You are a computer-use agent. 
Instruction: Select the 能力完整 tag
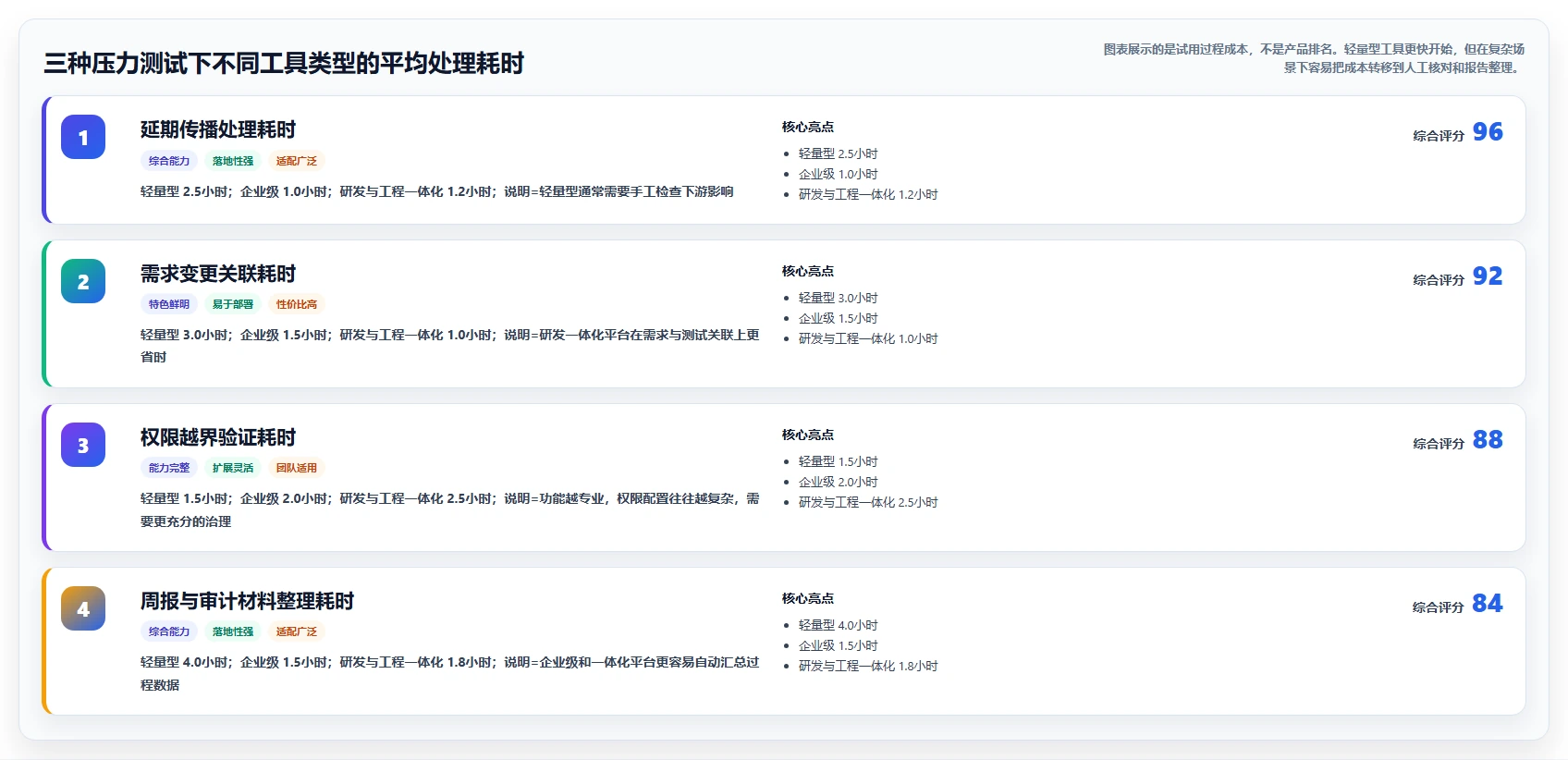[x=169, y=468]
